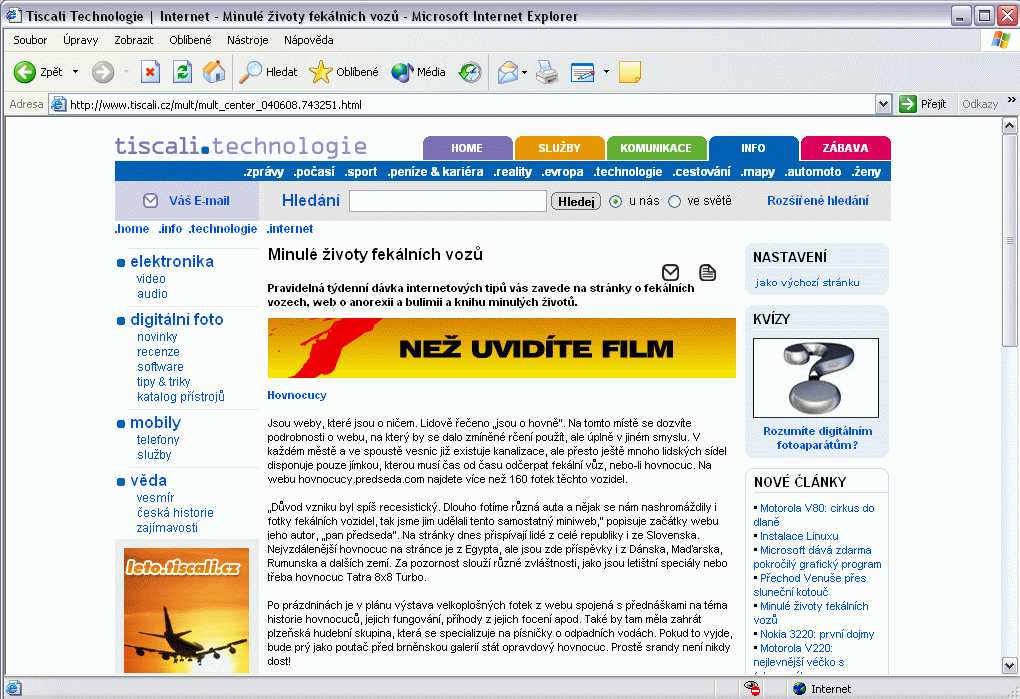Open Oblíbené favorites star button
1020x699 pixels.
tap(343, 72)
